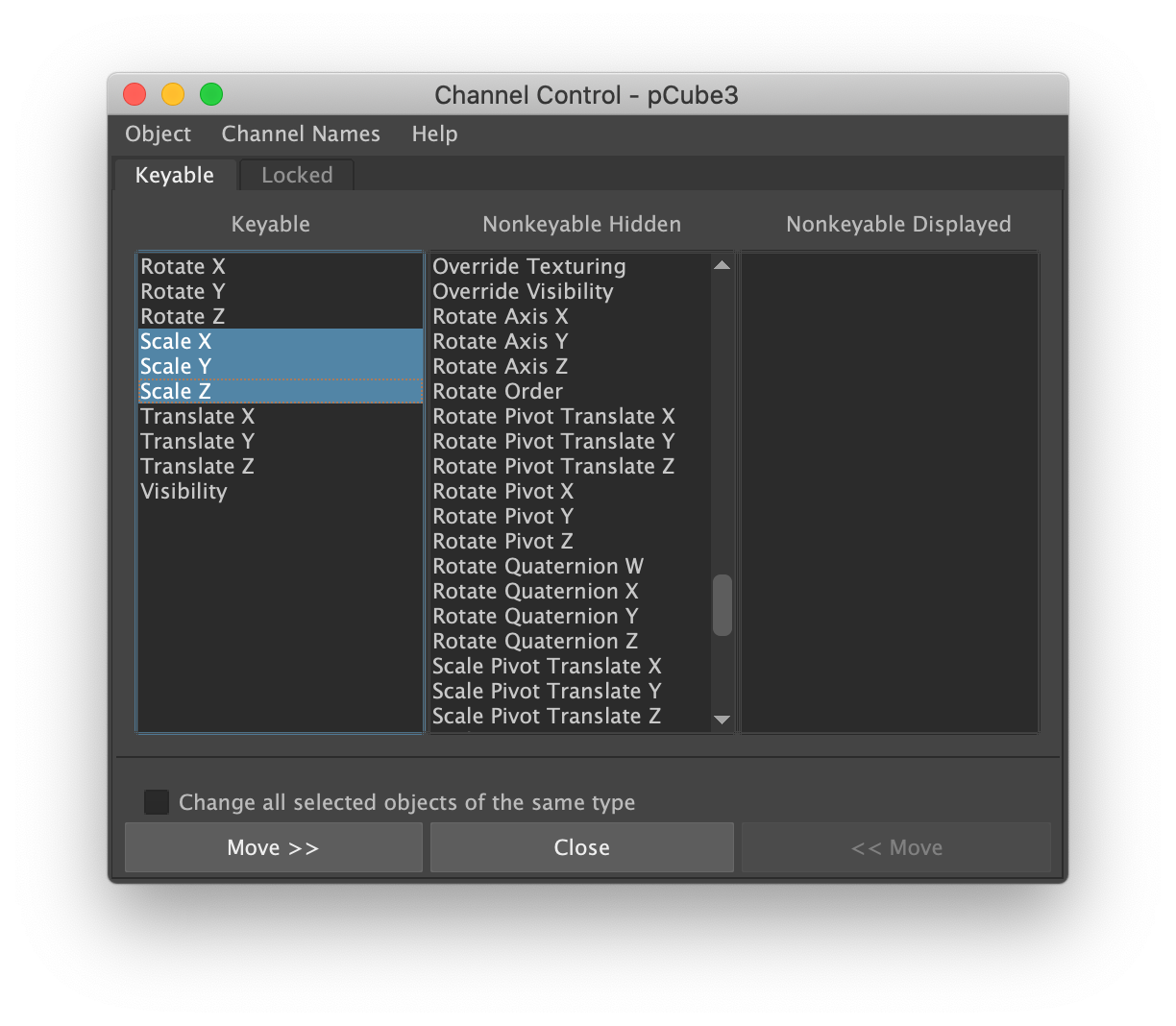Select Rotate Order in Nonkeyable Hidden
The width and height of the screenshot is (1176, 1026).
tap(498, 392)
